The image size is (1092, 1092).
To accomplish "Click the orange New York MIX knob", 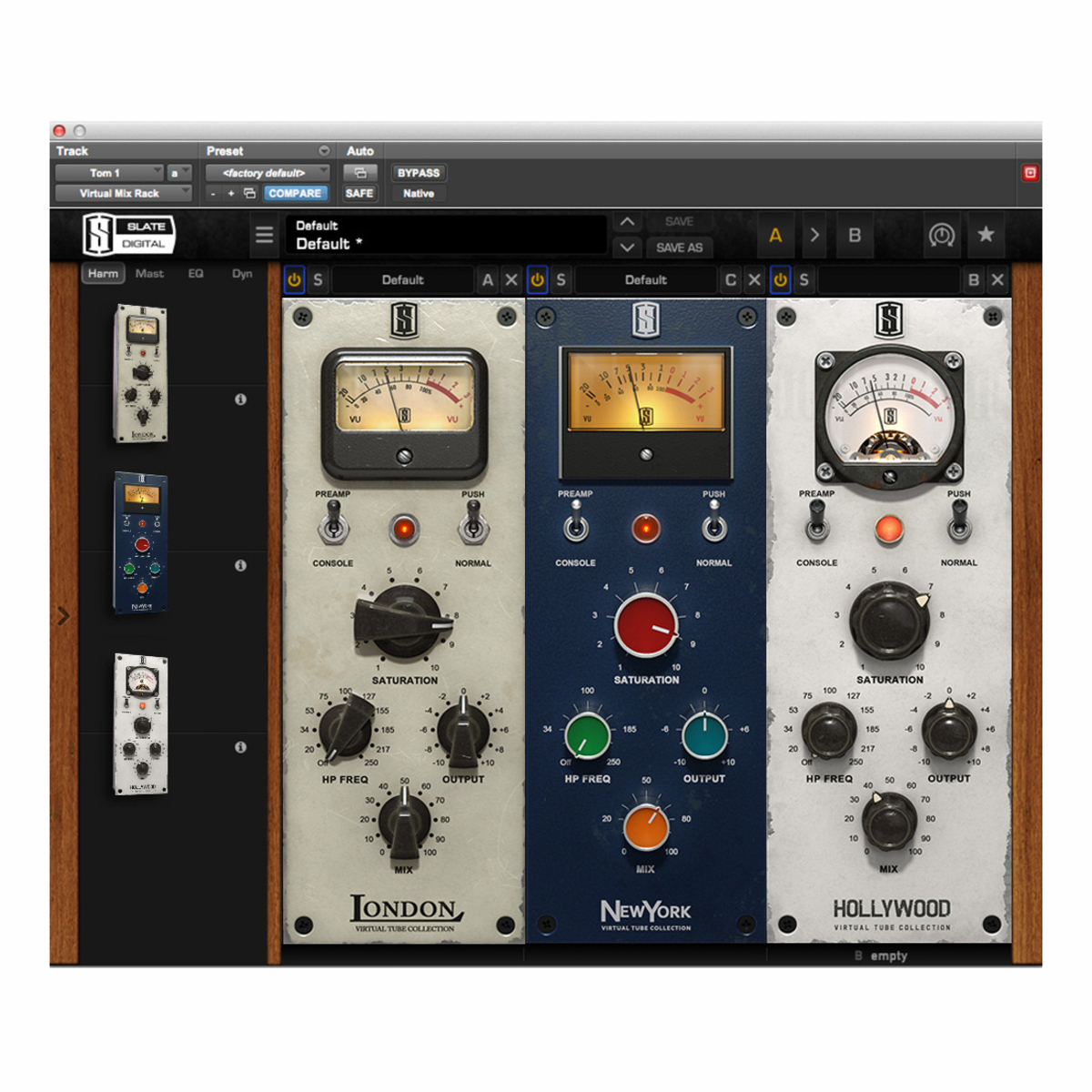I will [646, 828].
